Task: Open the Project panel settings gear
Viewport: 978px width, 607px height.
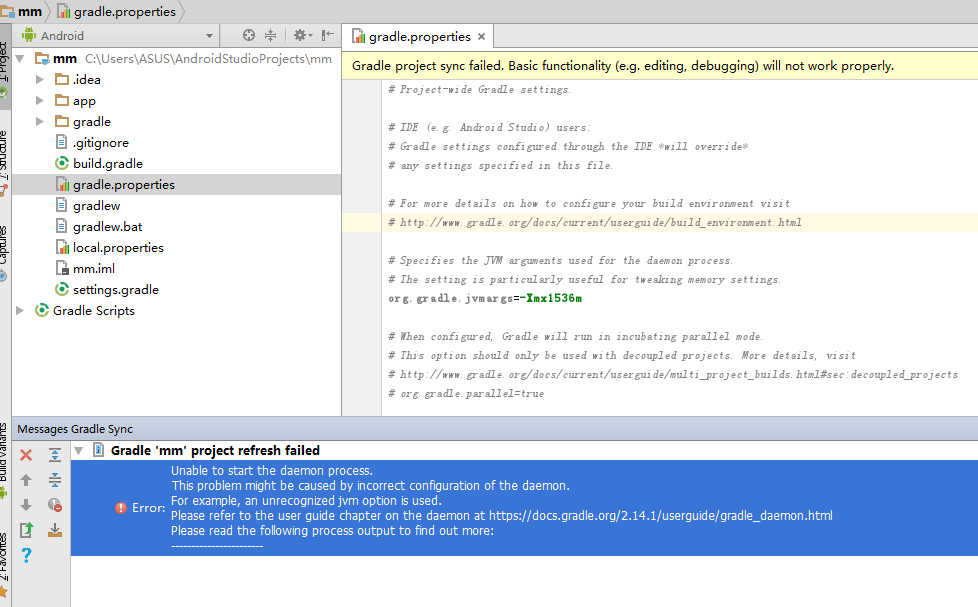Action: click(303, 36)
